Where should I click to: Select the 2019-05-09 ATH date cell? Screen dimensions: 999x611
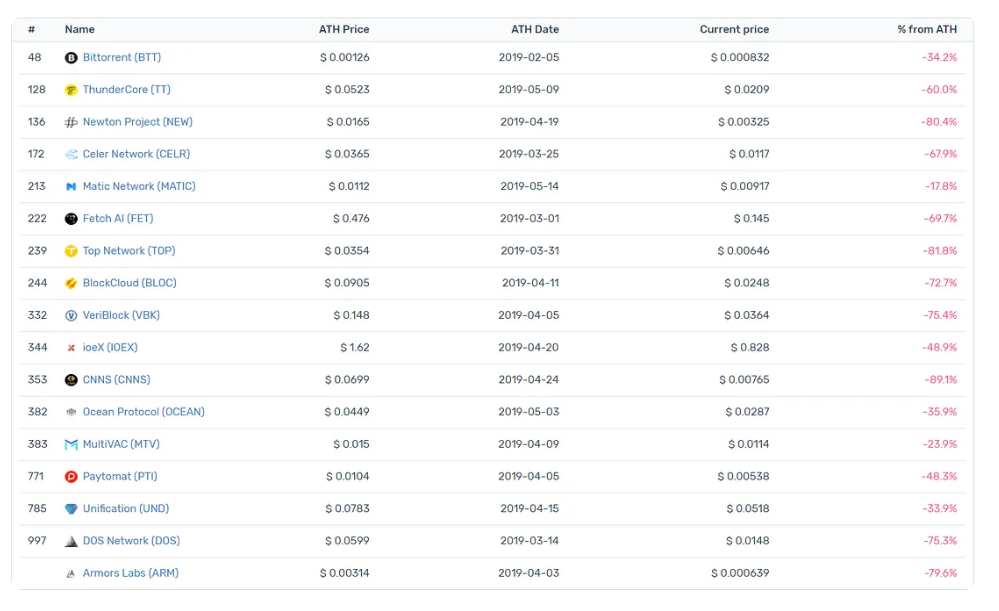tap(529, 89)
